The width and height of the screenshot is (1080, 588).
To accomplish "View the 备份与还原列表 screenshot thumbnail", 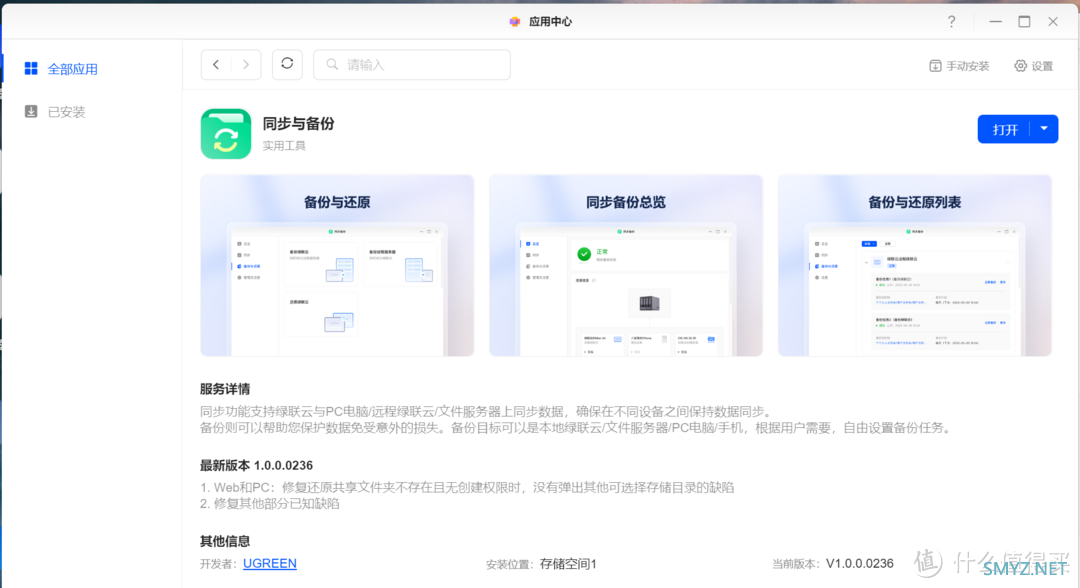I will click(914, 265).
